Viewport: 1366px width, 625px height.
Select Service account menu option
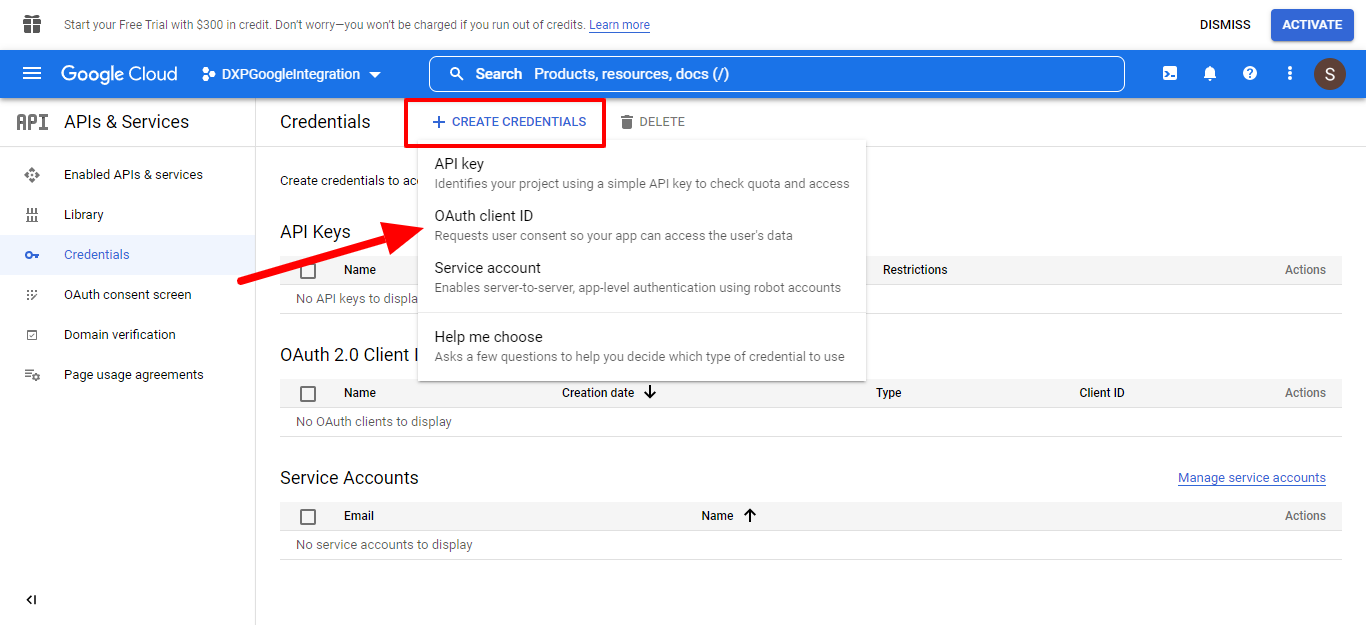coord(488,268)
